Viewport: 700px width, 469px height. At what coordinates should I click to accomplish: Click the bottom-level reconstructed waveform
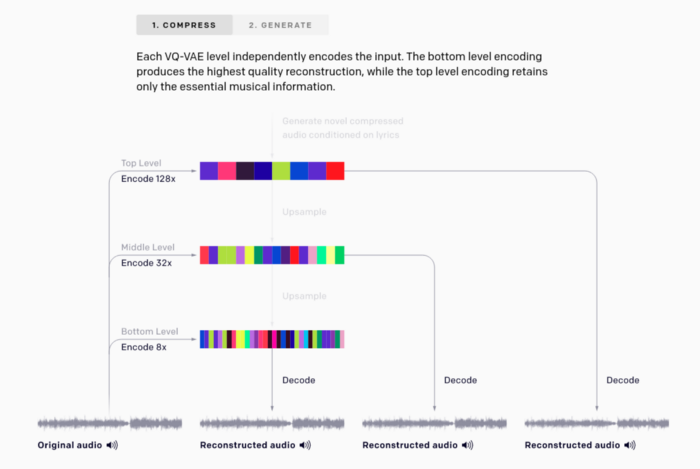(x=272, y=423)
